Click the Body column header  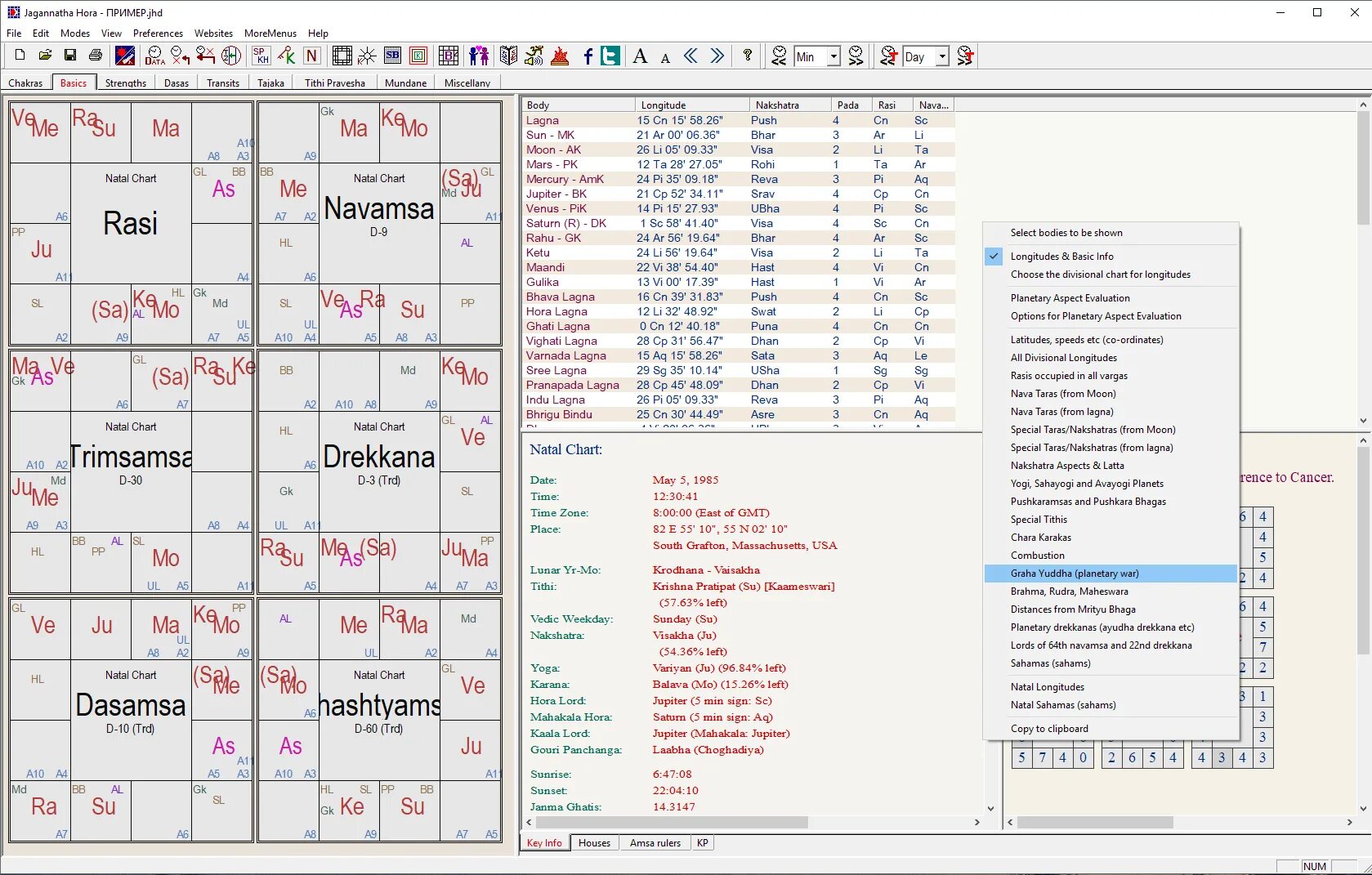[x=578, y=105]
